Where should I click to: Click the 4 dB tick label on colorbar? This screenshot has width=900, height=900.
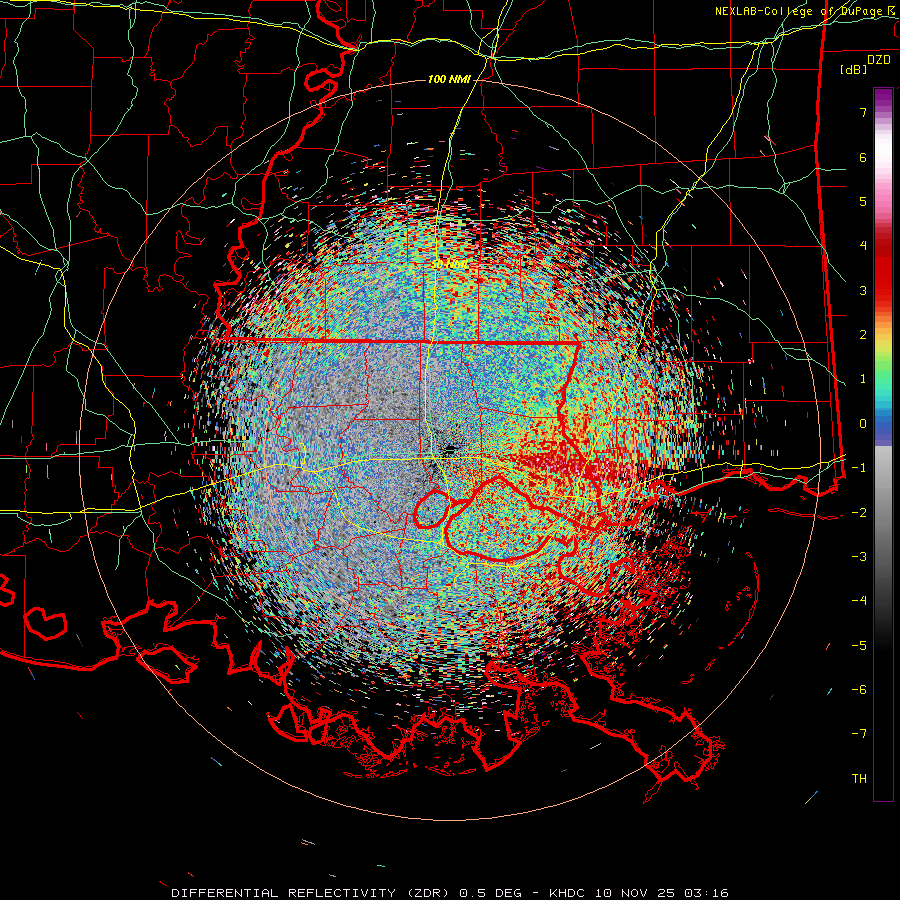[x=863, y=246]
